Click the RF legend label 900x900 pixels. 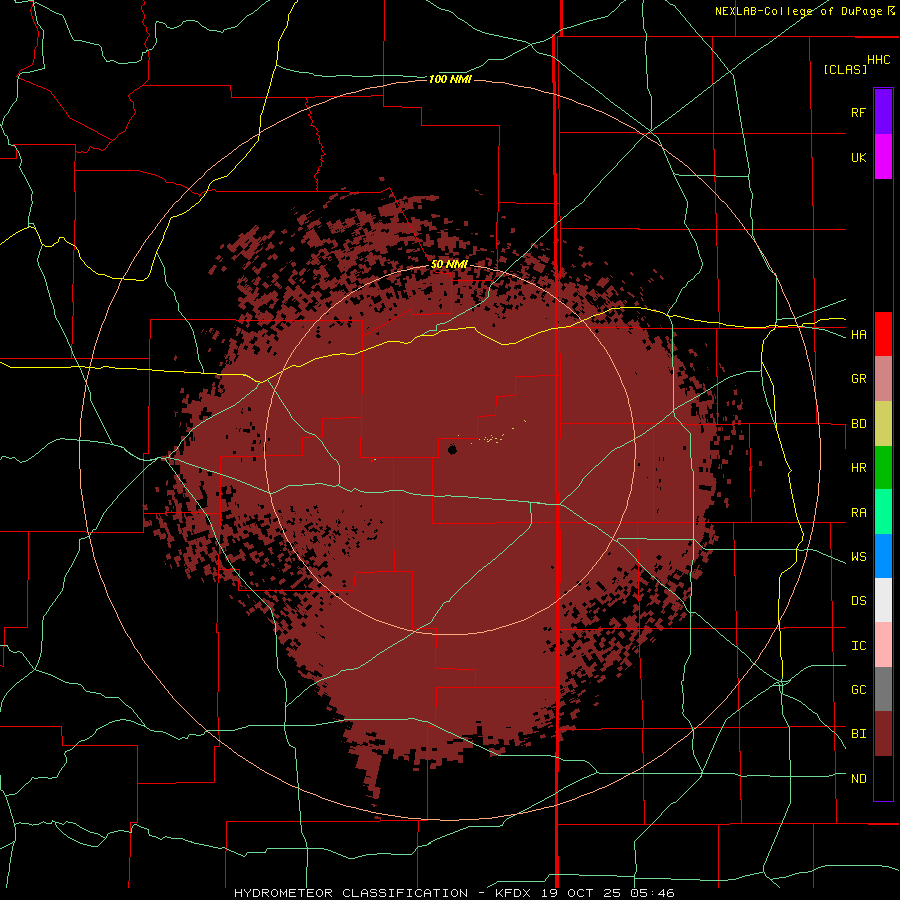pyautogui.click(x=859, y=112)
